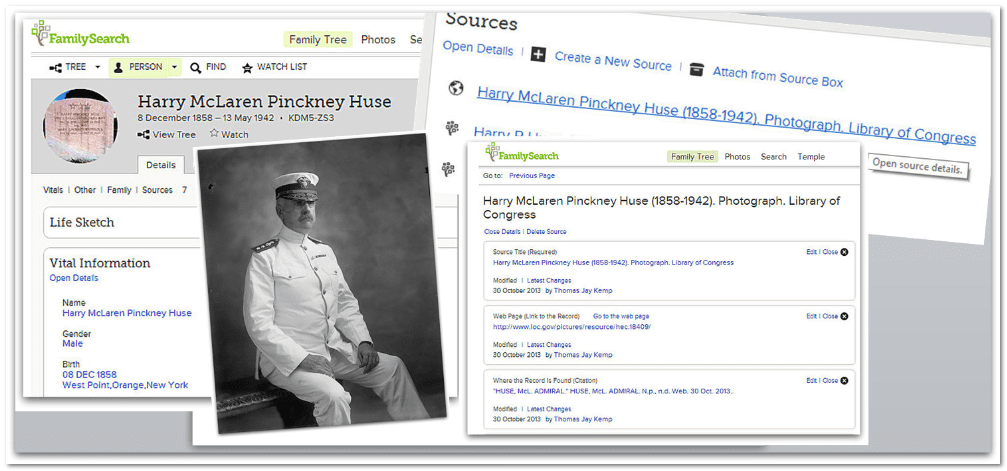The width and height of the screenshot is (1007, 471).
Task: Click the Close link in the Source Title section
Action: (830, 253)
